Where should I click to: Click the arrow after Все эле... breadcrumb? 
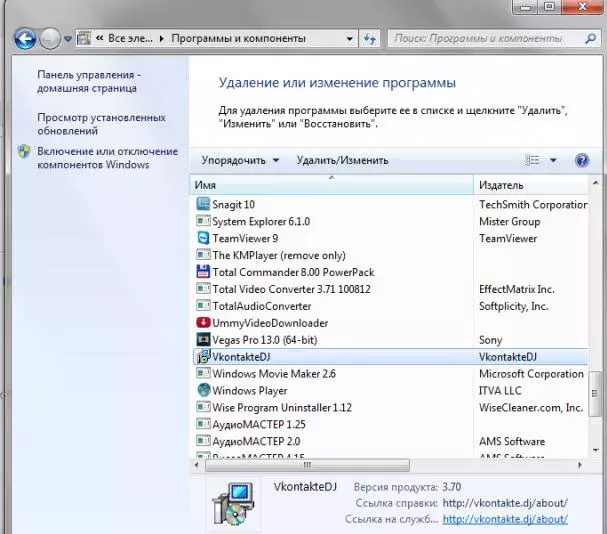[162, 38]
